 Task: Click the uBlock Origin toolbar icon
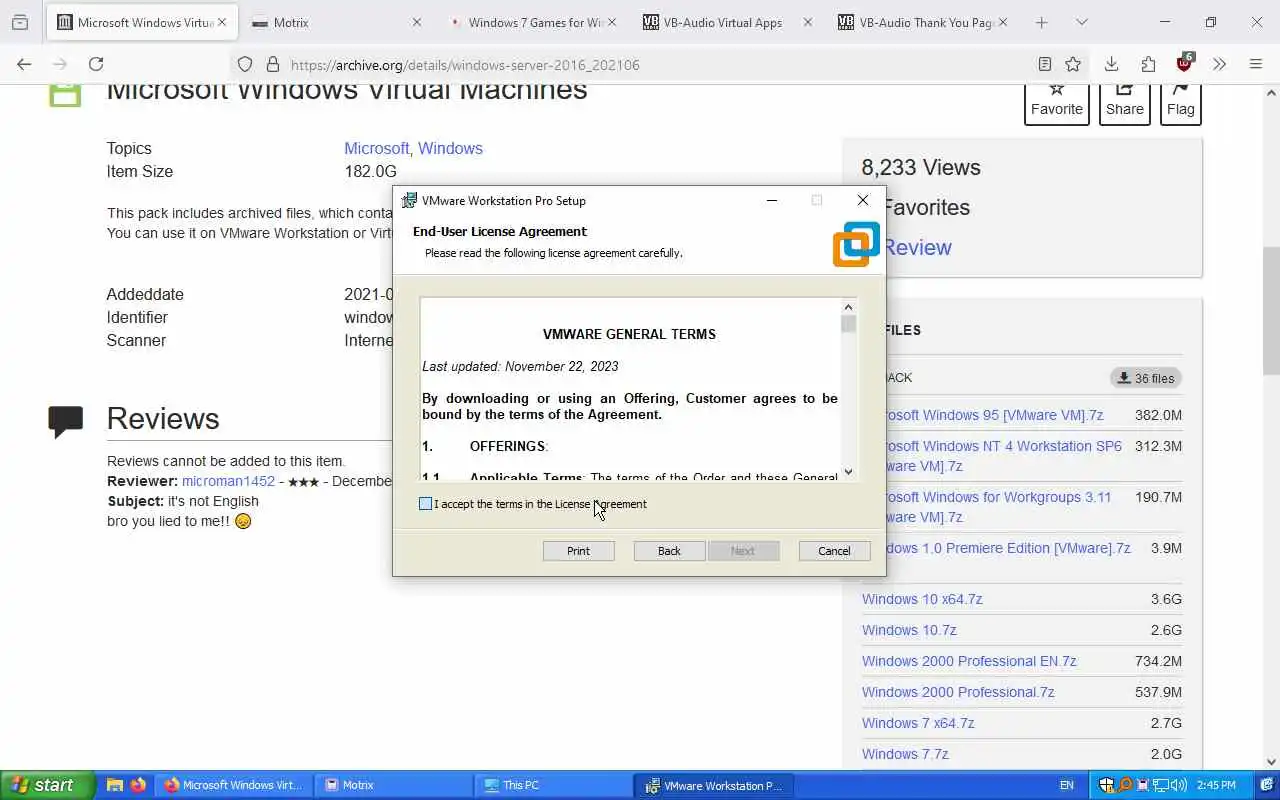(1184, 63)
